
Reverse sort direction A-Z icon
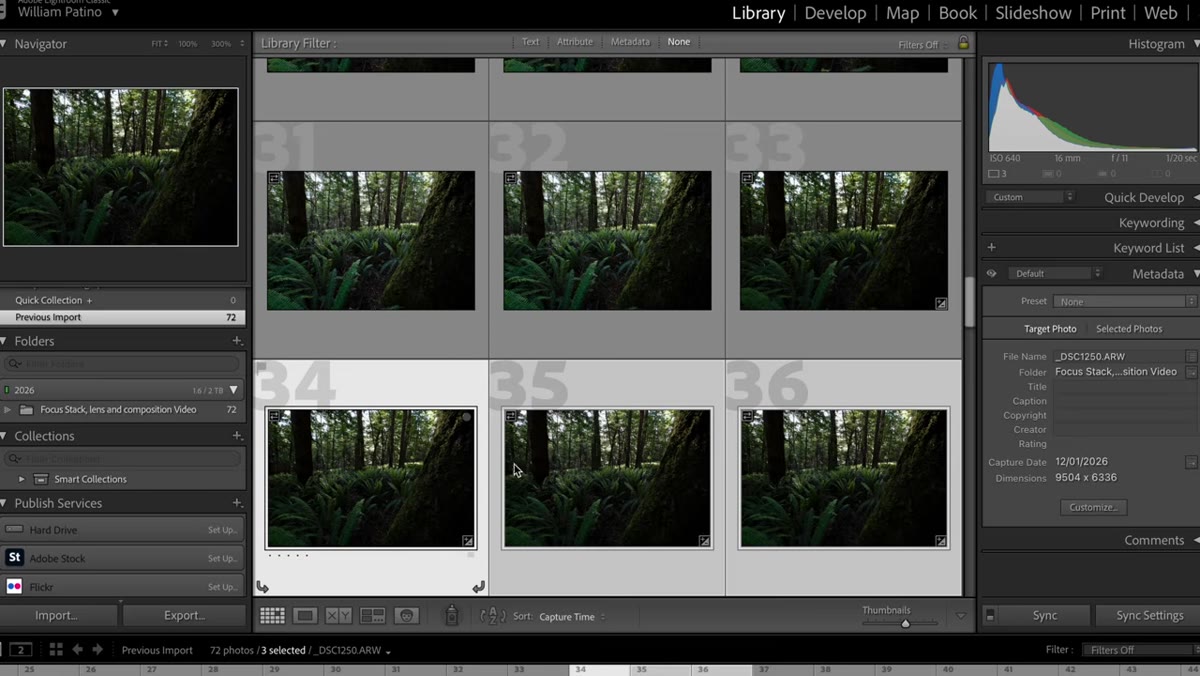(x=493, y=616)
